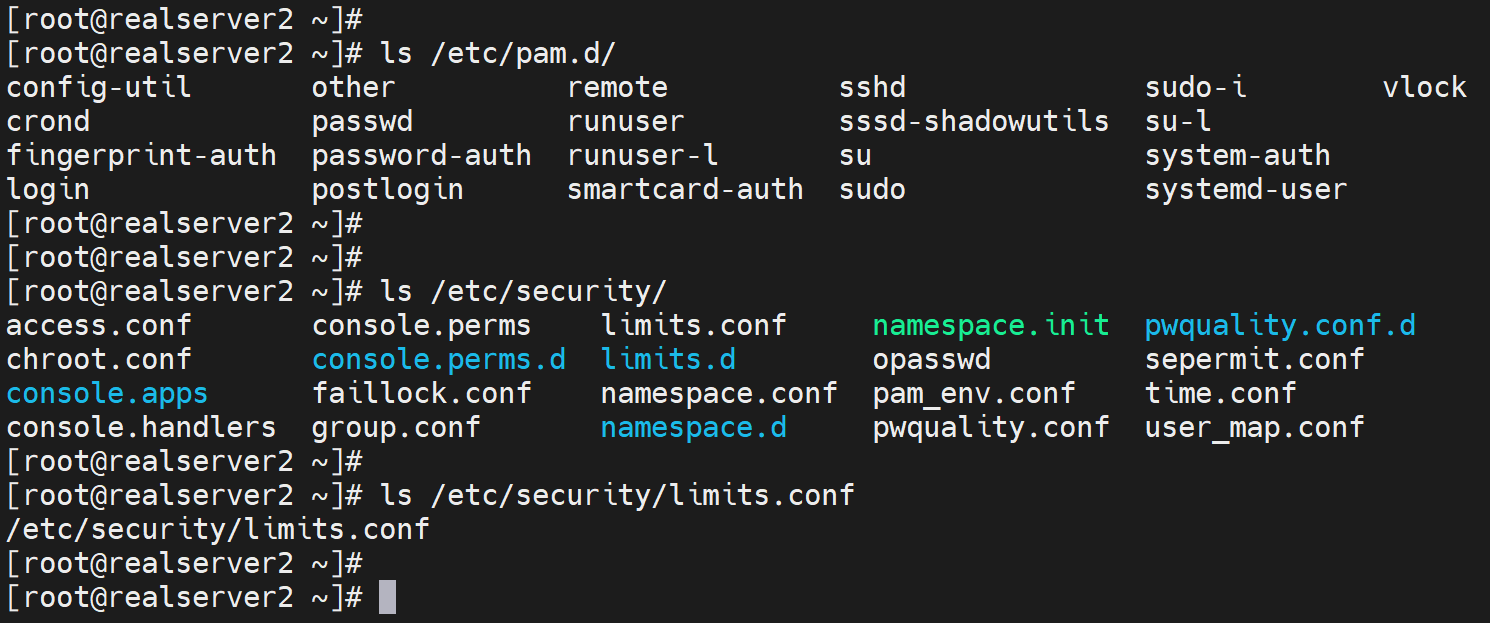This screenshot has width=1490, height=623.
Task: Click the sshd entry in pam.d listing
Action: tap(872, 87)
